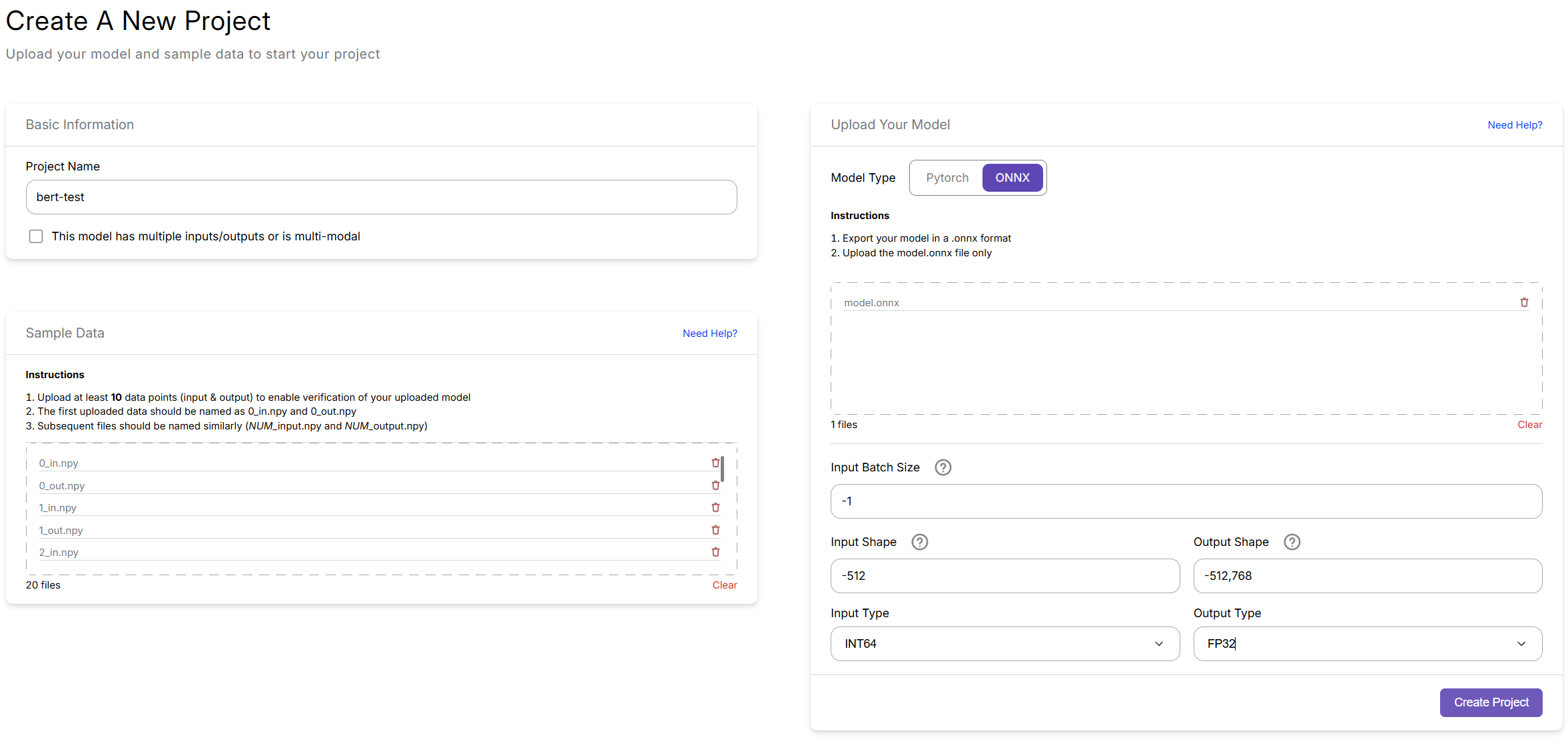Delete the 0_out.npy sample file
This screenshot has width=1568, height=745.
(715, 485)
